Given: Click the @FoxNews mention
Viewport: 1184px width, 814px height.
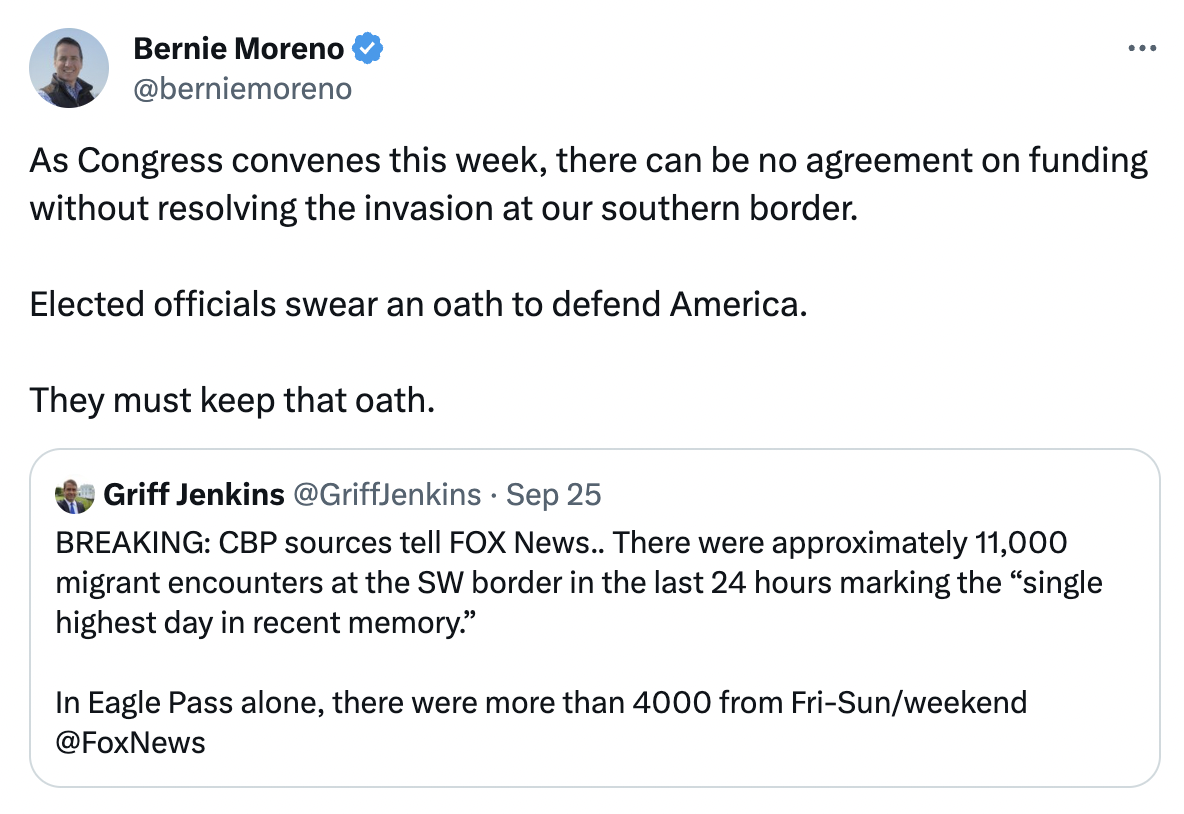Looking at the screenshot, I should (131, 742).
